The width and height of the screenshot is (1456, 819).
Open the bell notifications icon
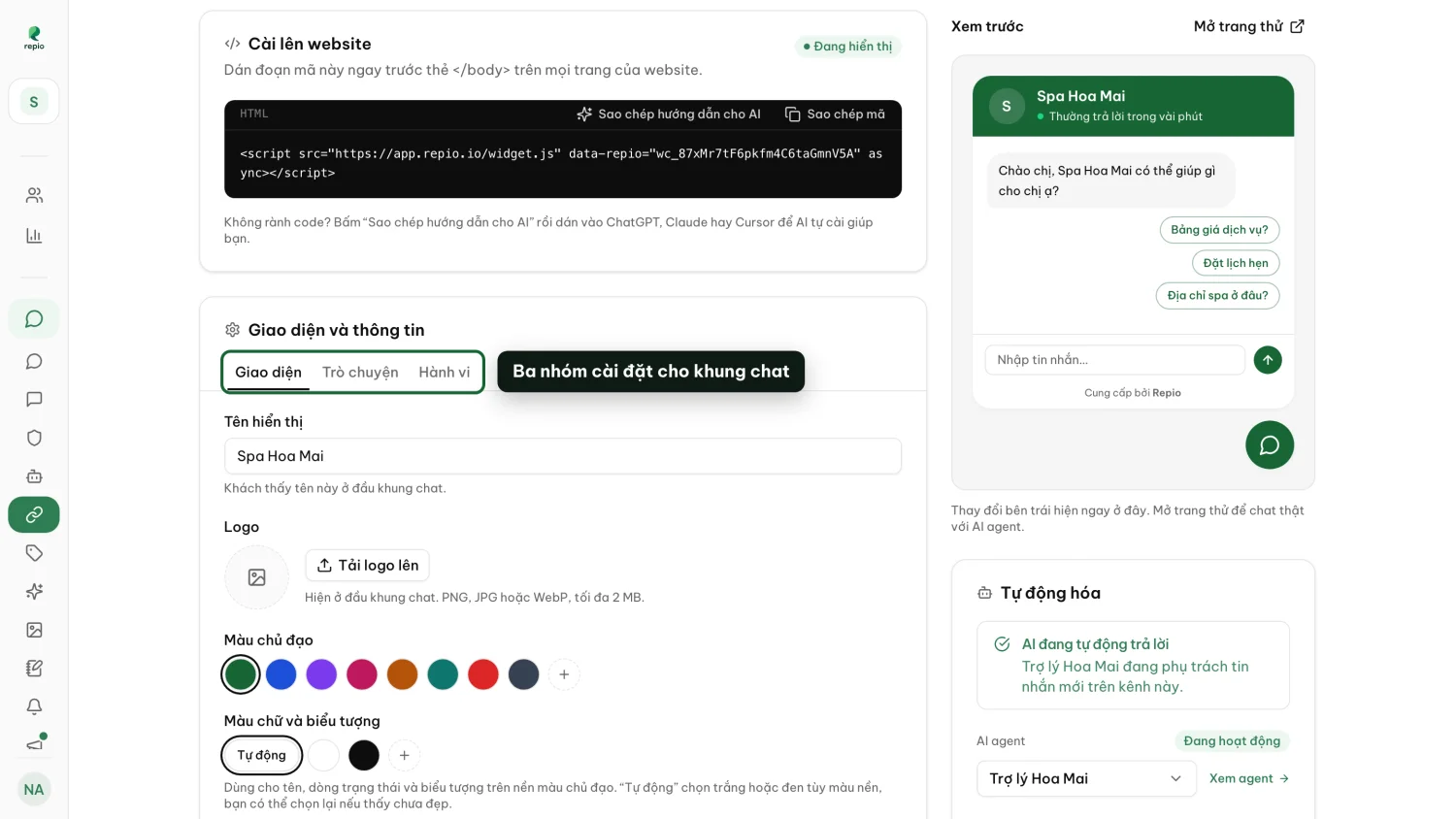[x=34, y=706]
